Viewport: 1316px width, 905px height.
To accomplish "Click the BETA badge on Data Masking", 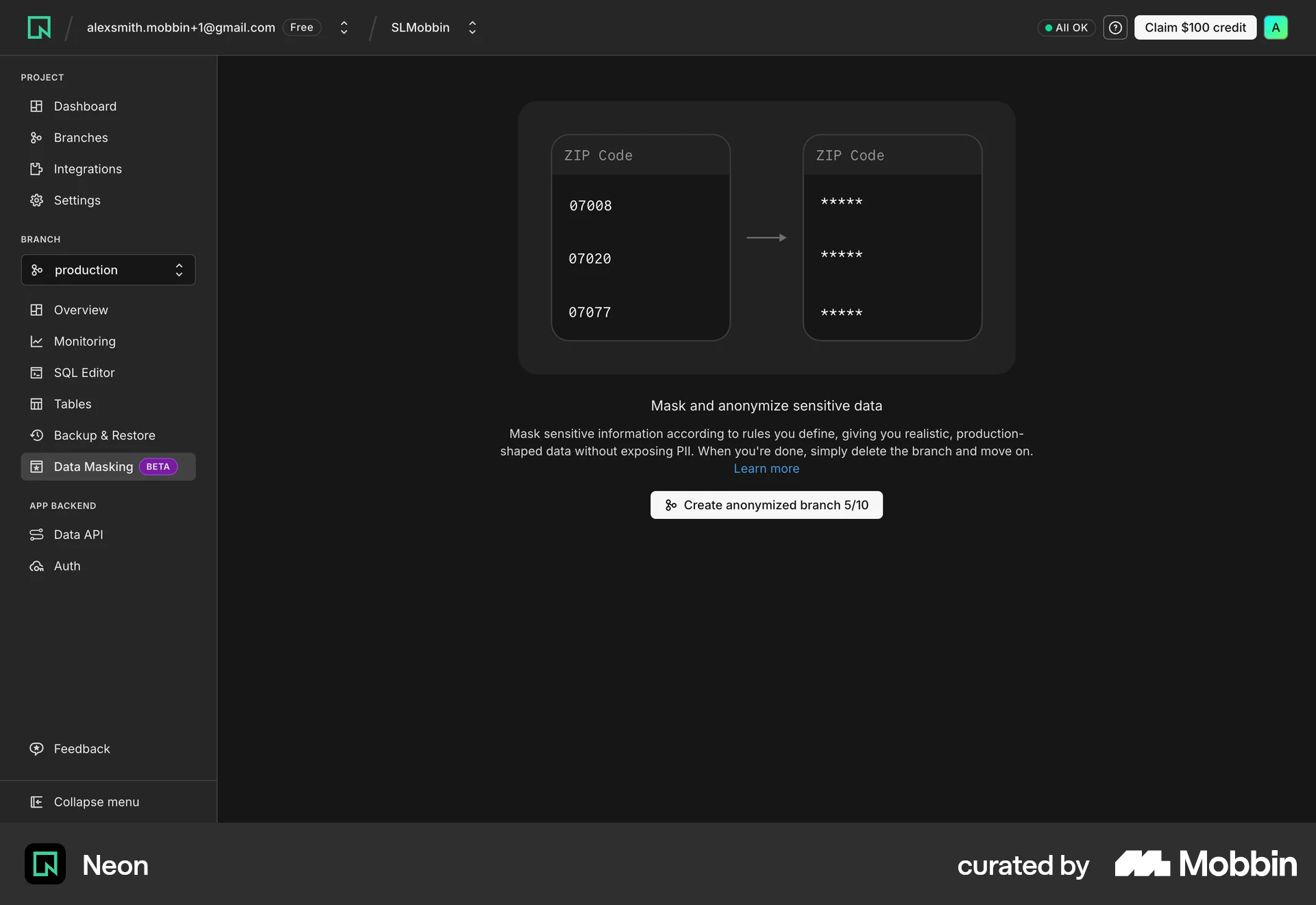I will [158, 467].
